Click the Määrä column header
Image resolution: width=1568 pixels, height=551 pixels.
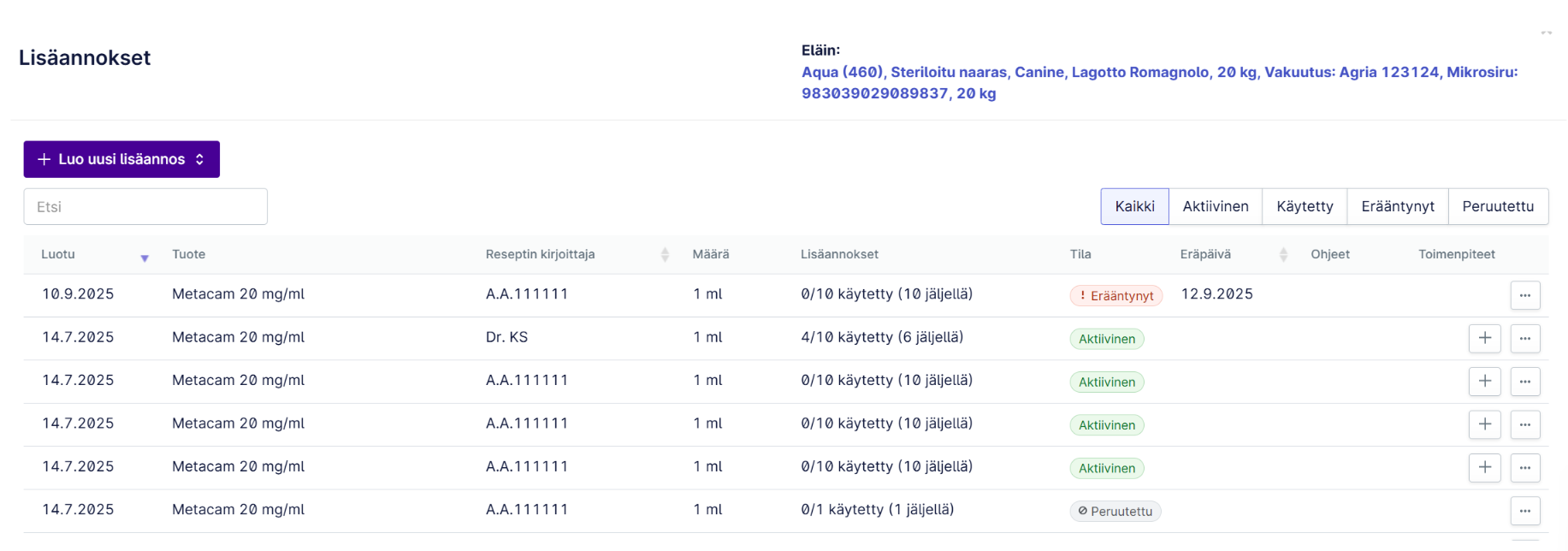(x=711, y=254)
